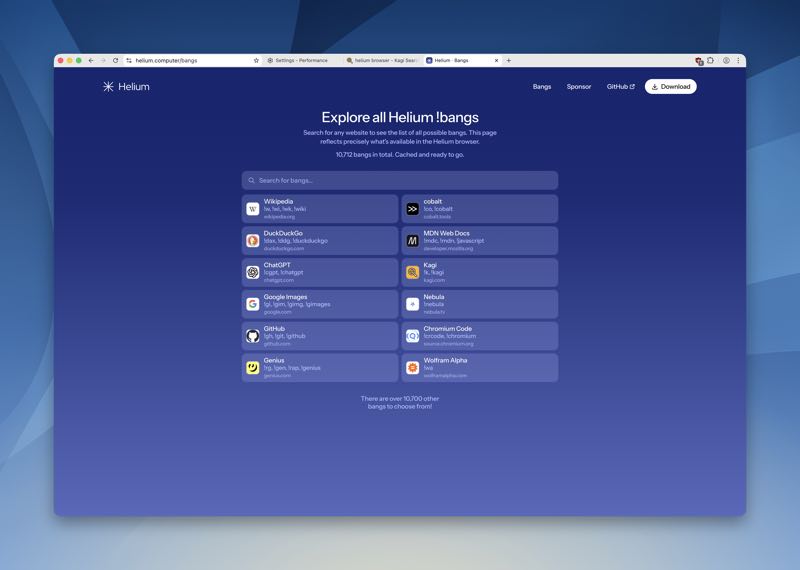Click the Chromium Code card title
800x570 pixels.
coord(447,329)
